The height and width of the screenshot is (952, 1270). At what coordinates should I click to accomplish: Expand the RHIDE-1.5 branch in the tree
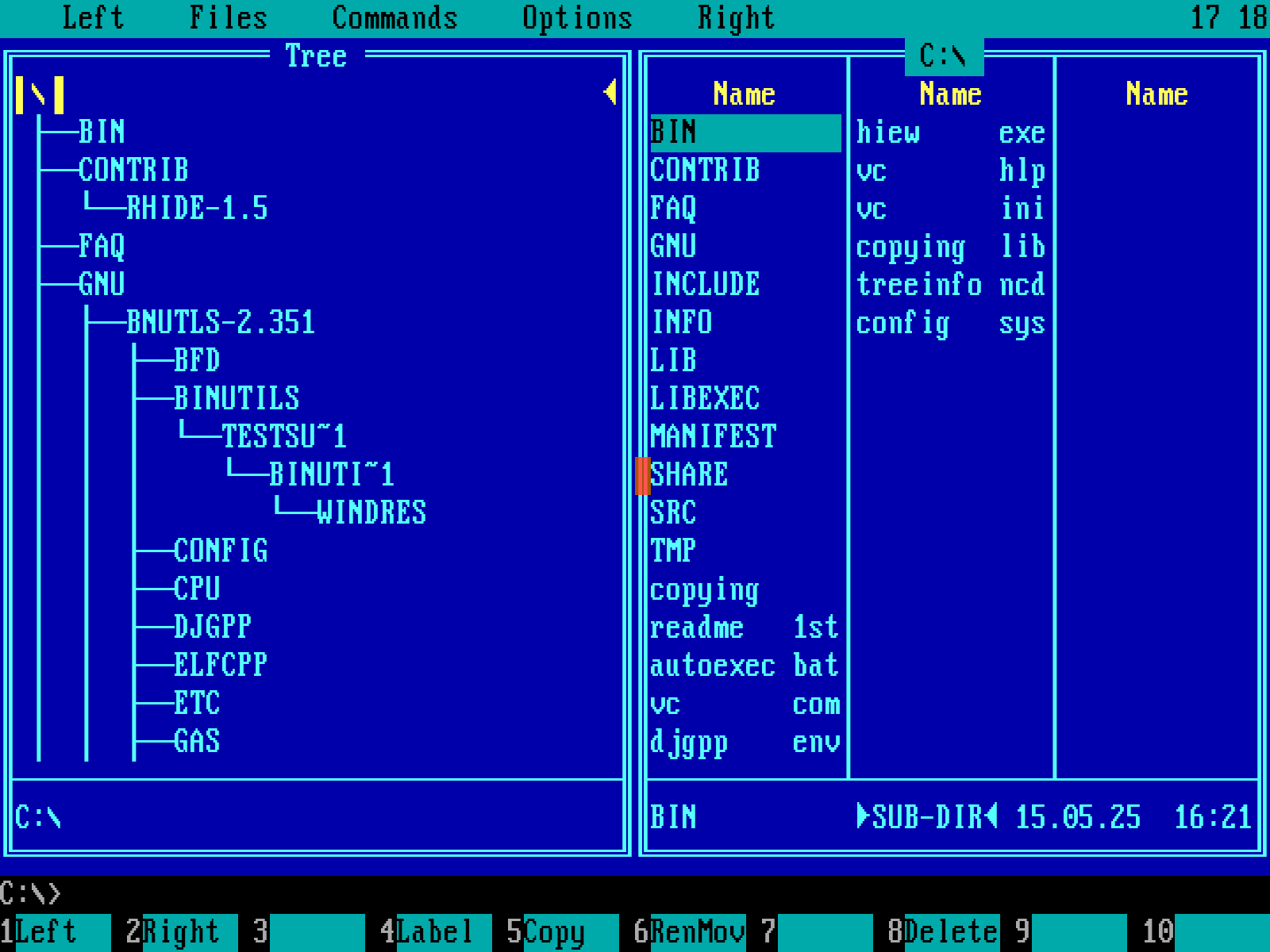point(197,208)
